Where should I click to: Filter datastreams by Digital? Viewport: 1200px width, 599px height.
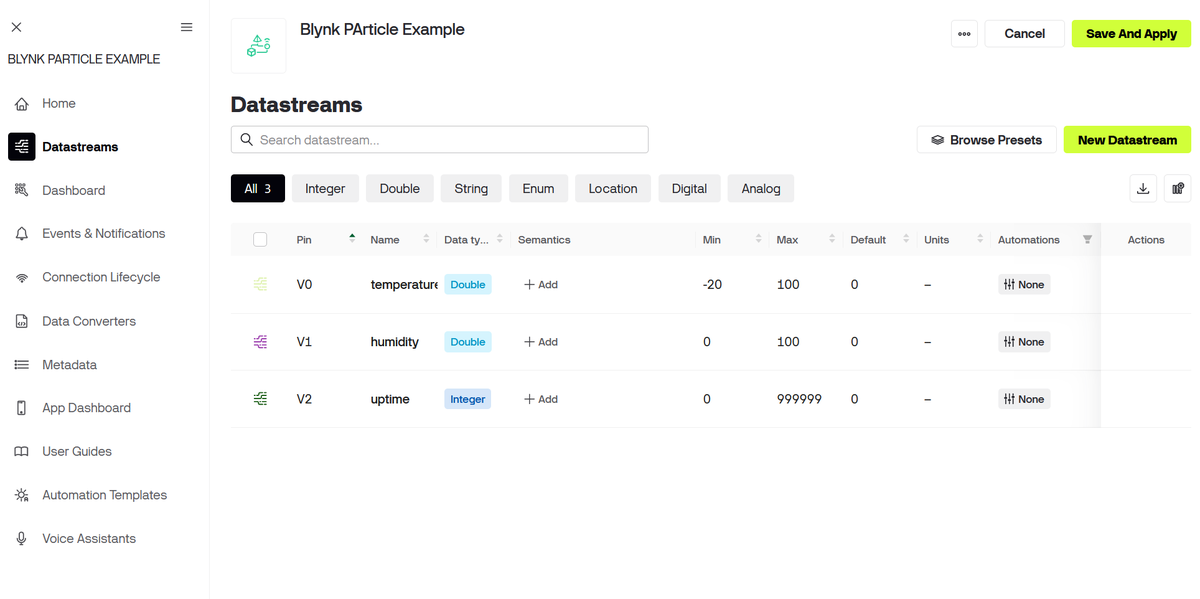pyautogui.click(x=689, y=189)
